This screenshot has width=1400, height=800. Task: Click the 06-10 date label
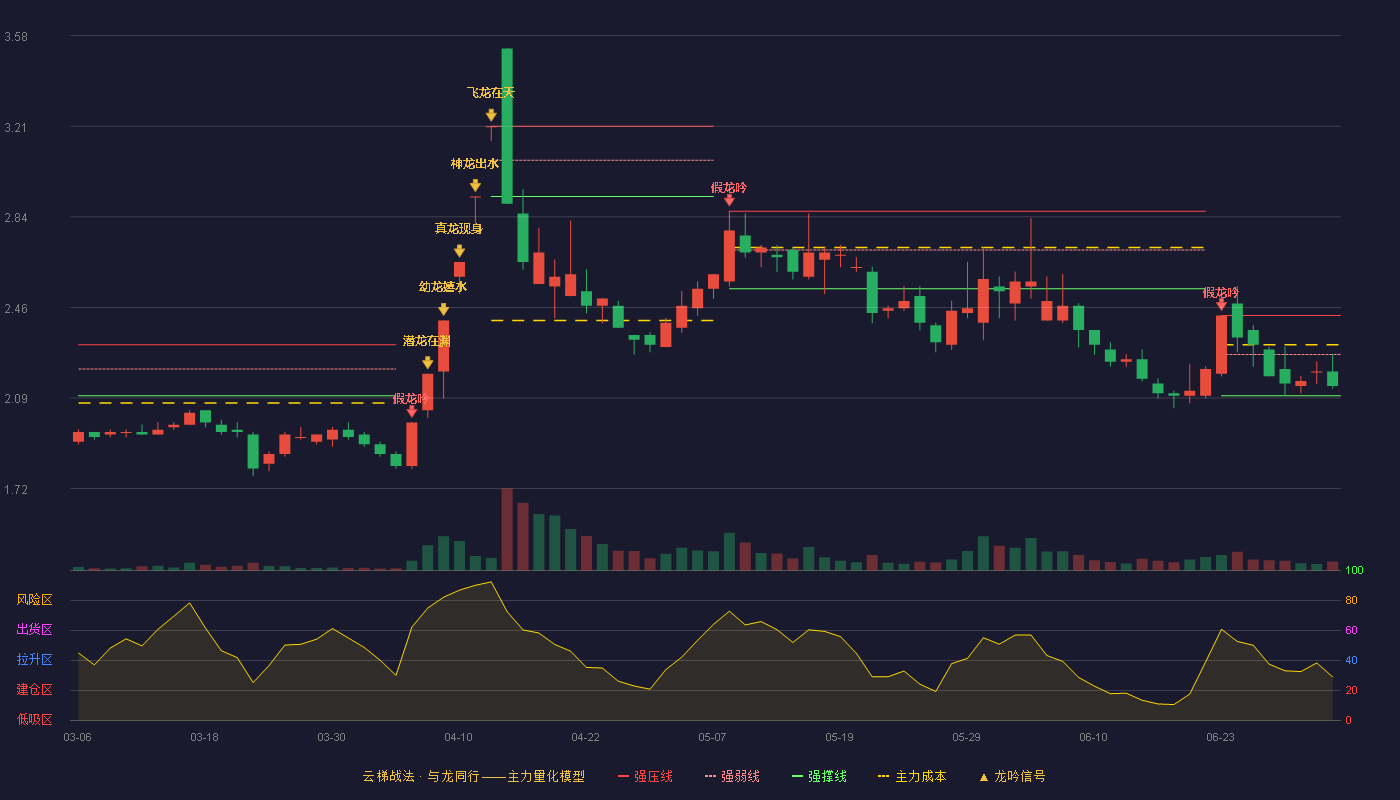click(1093, 737)
